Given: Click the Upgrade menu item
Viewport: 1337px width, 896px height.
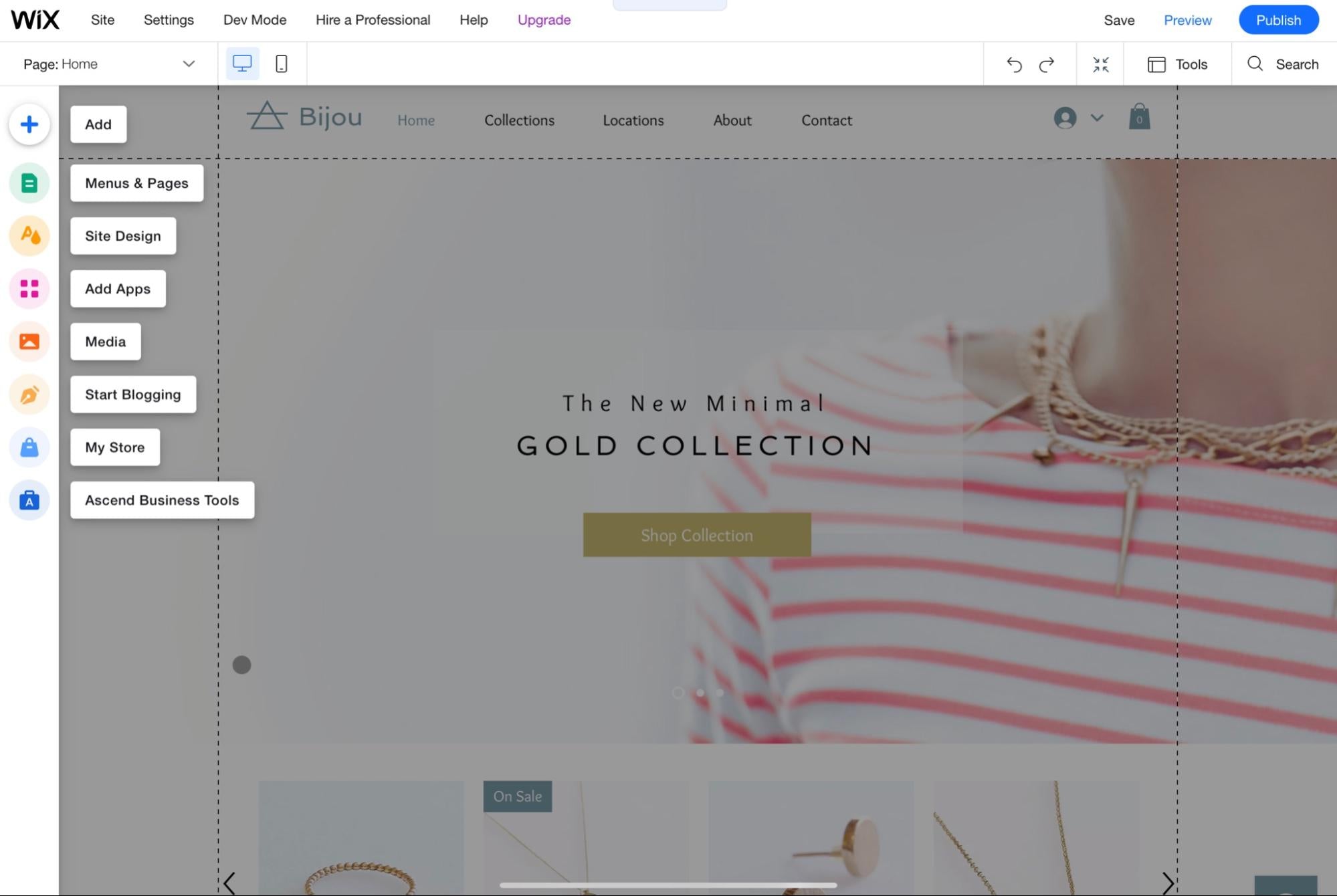Looking at the screenshot, I should 543,19.
